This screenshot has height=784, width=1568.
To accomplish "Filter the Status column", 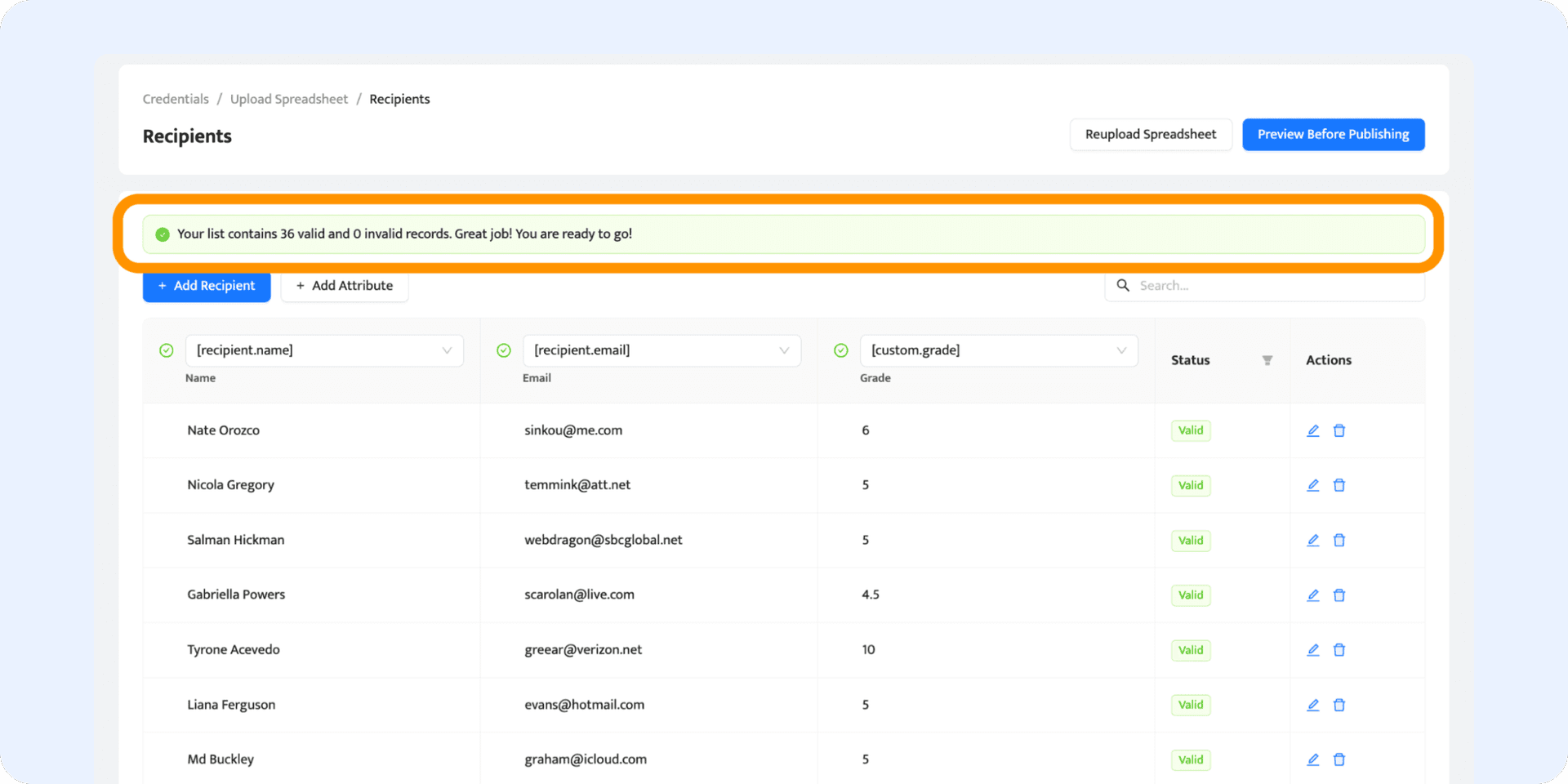I will point(1267,360).
